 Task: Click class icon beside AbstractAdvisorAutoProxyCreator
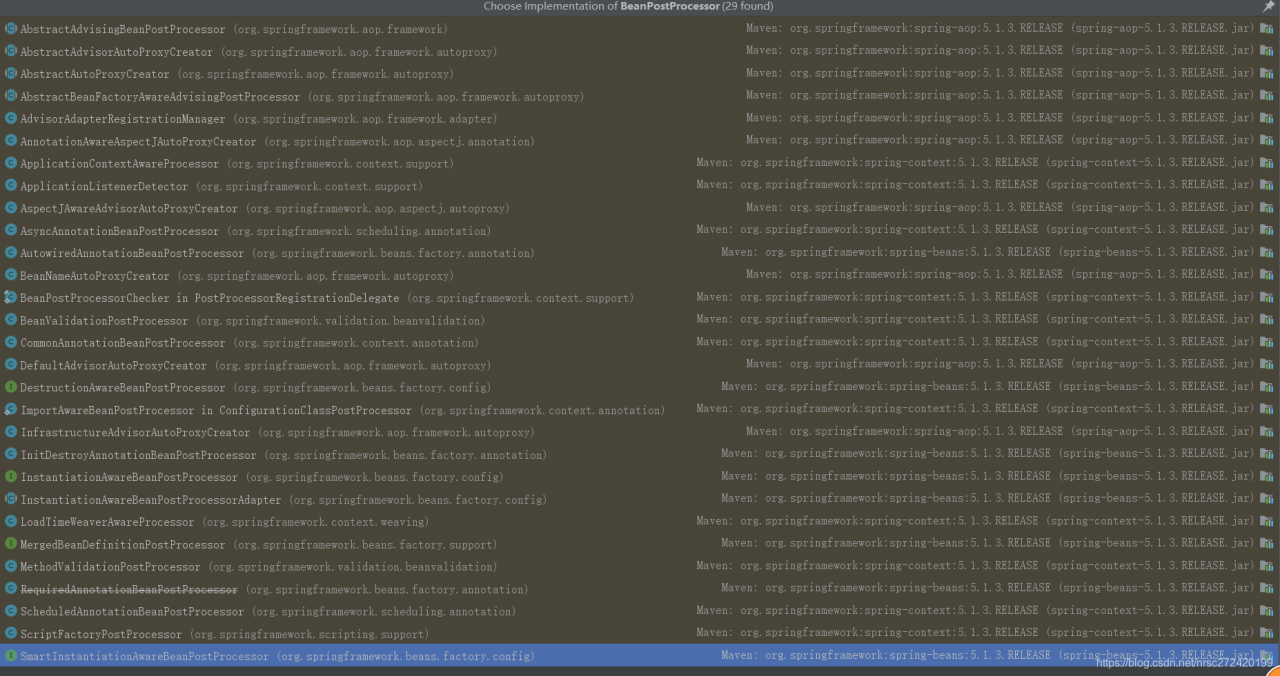11,51
